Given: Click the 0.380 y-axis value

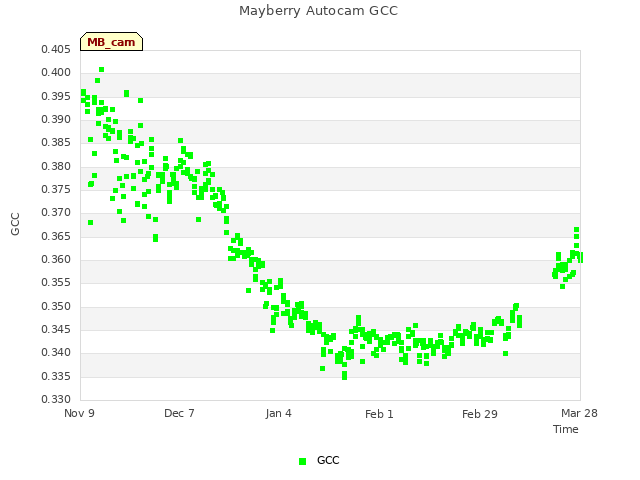Looking at the screenshot, I should coord(56,167).
